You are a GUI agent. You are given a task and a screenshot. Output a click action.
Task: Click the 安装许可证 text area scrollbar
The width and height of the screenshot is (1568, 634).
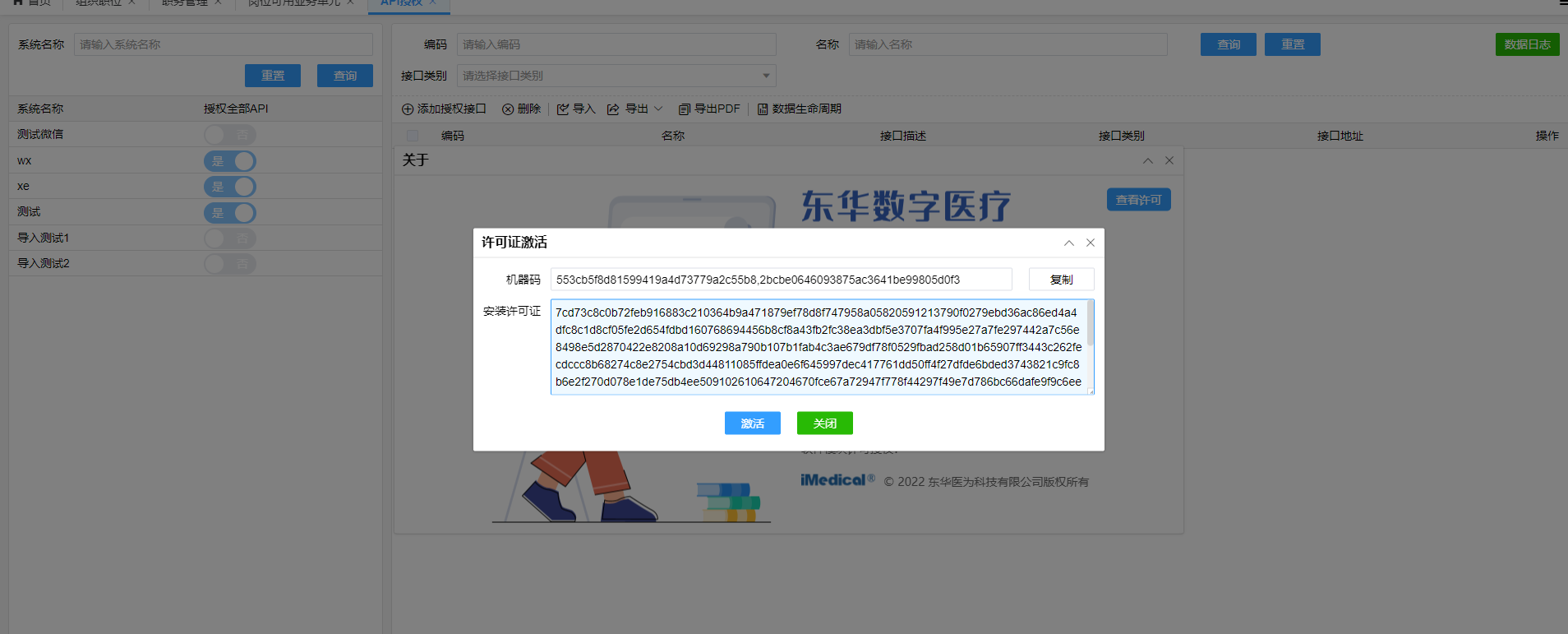pos(1091,323)
